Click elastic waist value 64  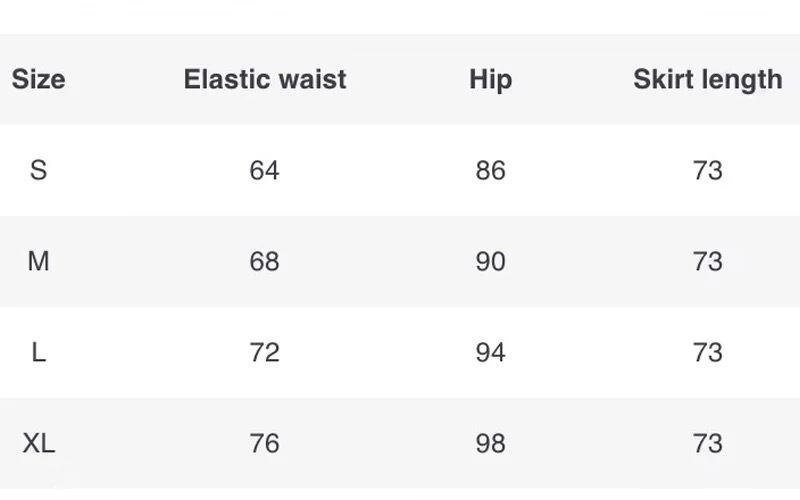click(264, 170)
